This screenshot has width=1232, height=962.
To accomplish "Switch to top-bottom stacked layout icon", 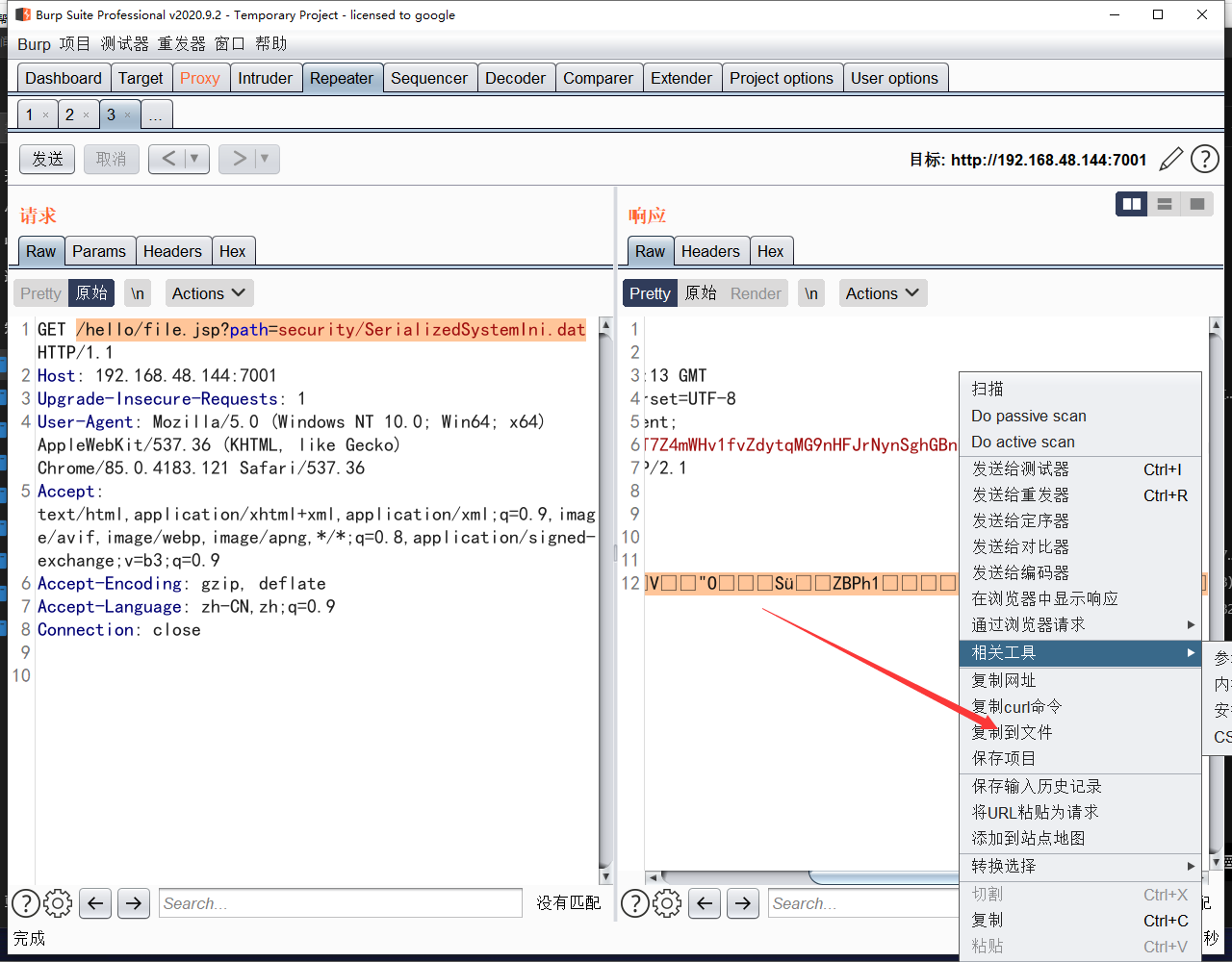I will (x=1165, y=204).
